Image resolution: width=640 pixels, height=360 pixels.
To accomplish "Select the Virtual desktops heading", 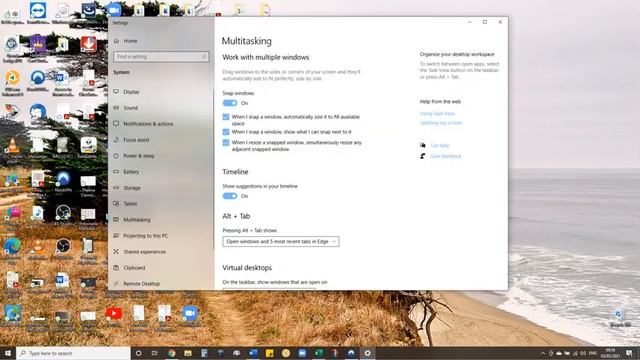I will pyautogui.click(x=247, y=268).
